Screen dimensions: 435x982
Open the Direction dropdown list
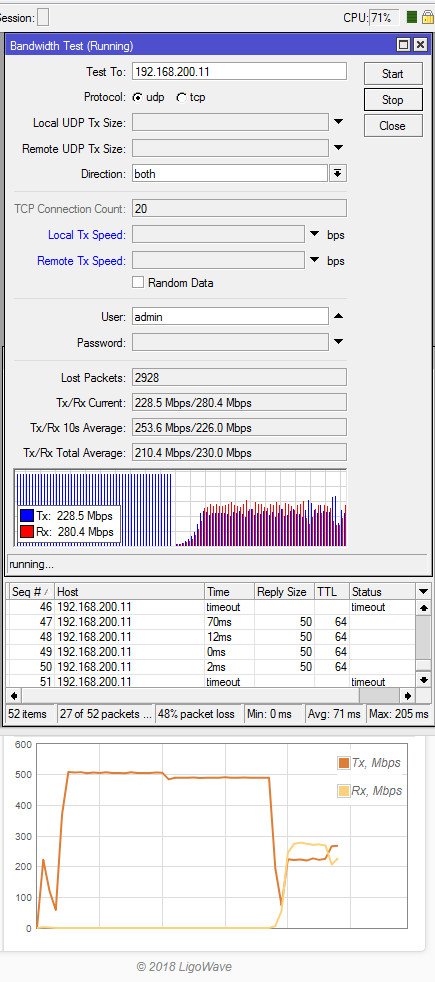click(338, 173)
